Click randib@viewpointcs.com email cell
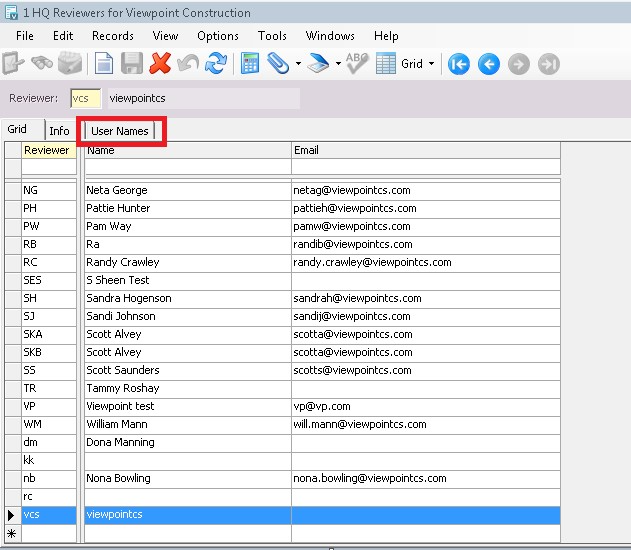This screenshot has width=631, height=550. coord(426,245)
